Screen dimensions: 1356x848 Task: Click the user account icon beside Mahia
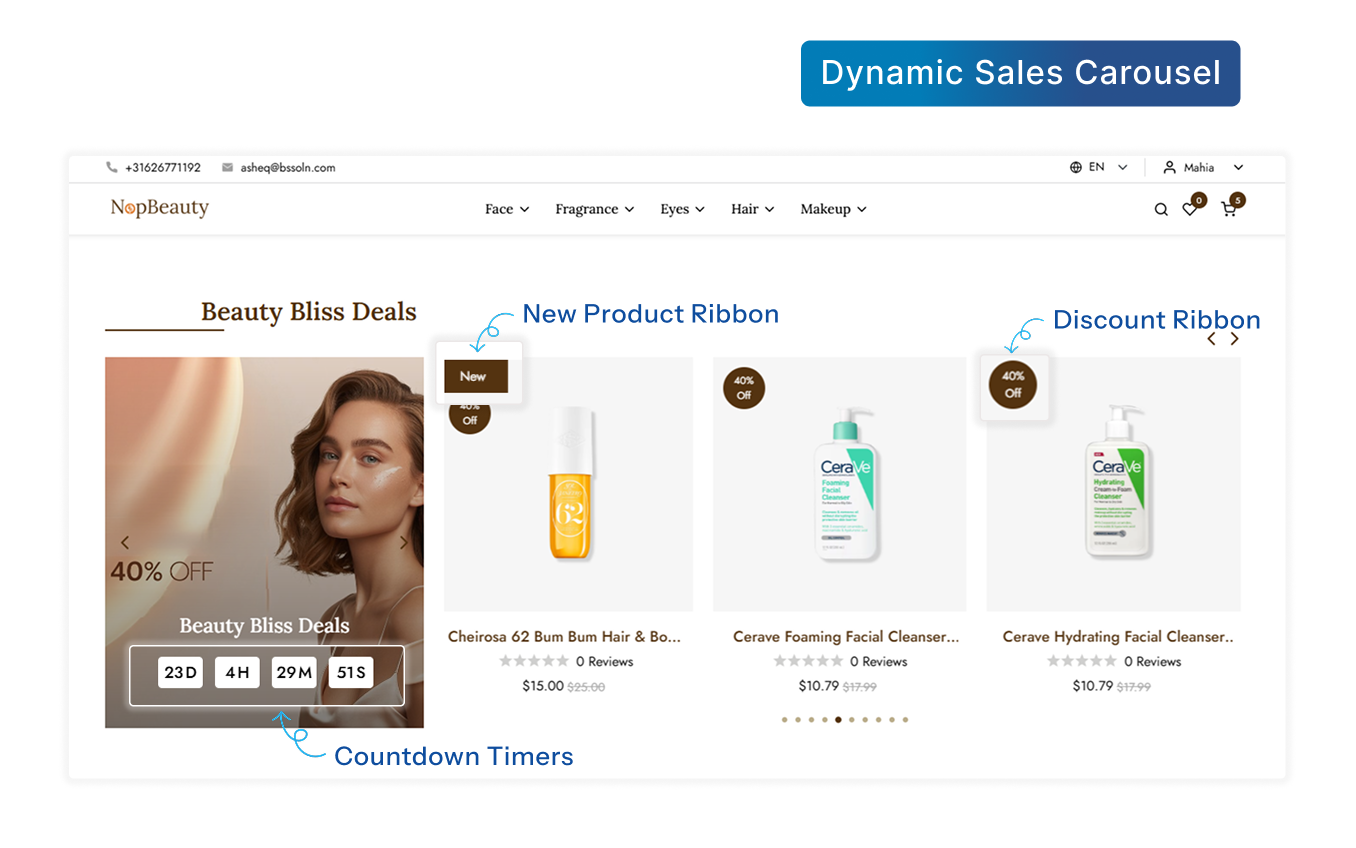coord(1169,168)
